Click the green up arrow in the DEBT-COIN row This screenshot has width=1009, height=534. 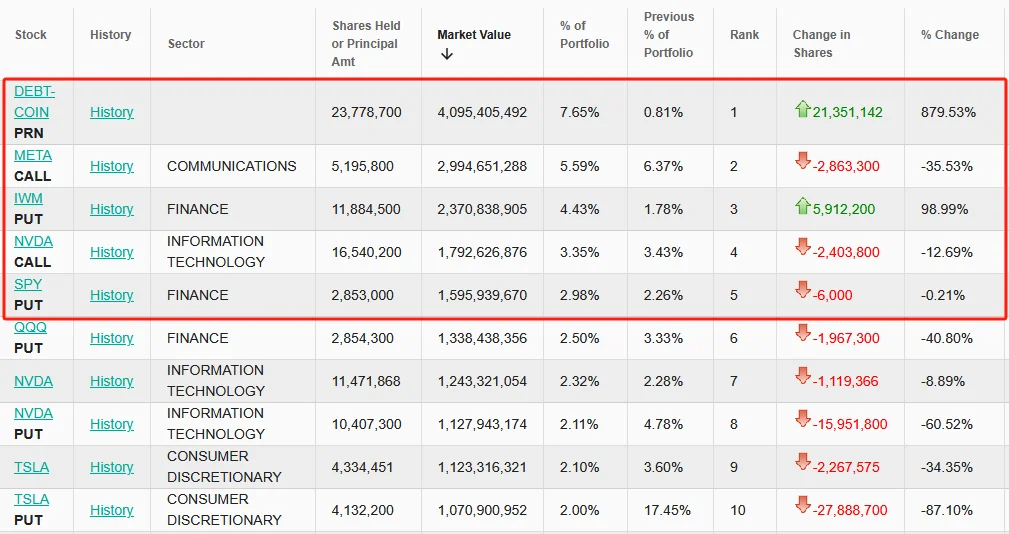pyautogui.click(x=801, y=109)
